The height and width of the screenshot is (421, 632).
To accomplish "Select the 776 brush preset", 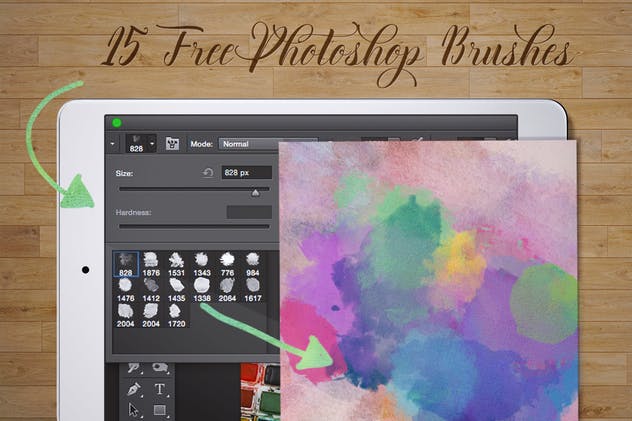I will 227,264.
